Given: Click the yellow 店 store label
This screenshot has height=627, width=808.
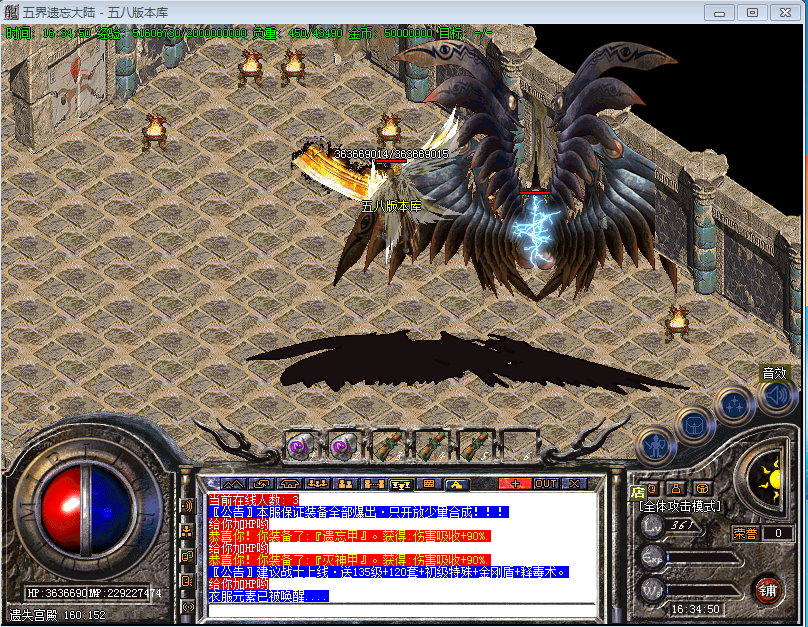Looking at the screenshot, I should coord(638,491).
